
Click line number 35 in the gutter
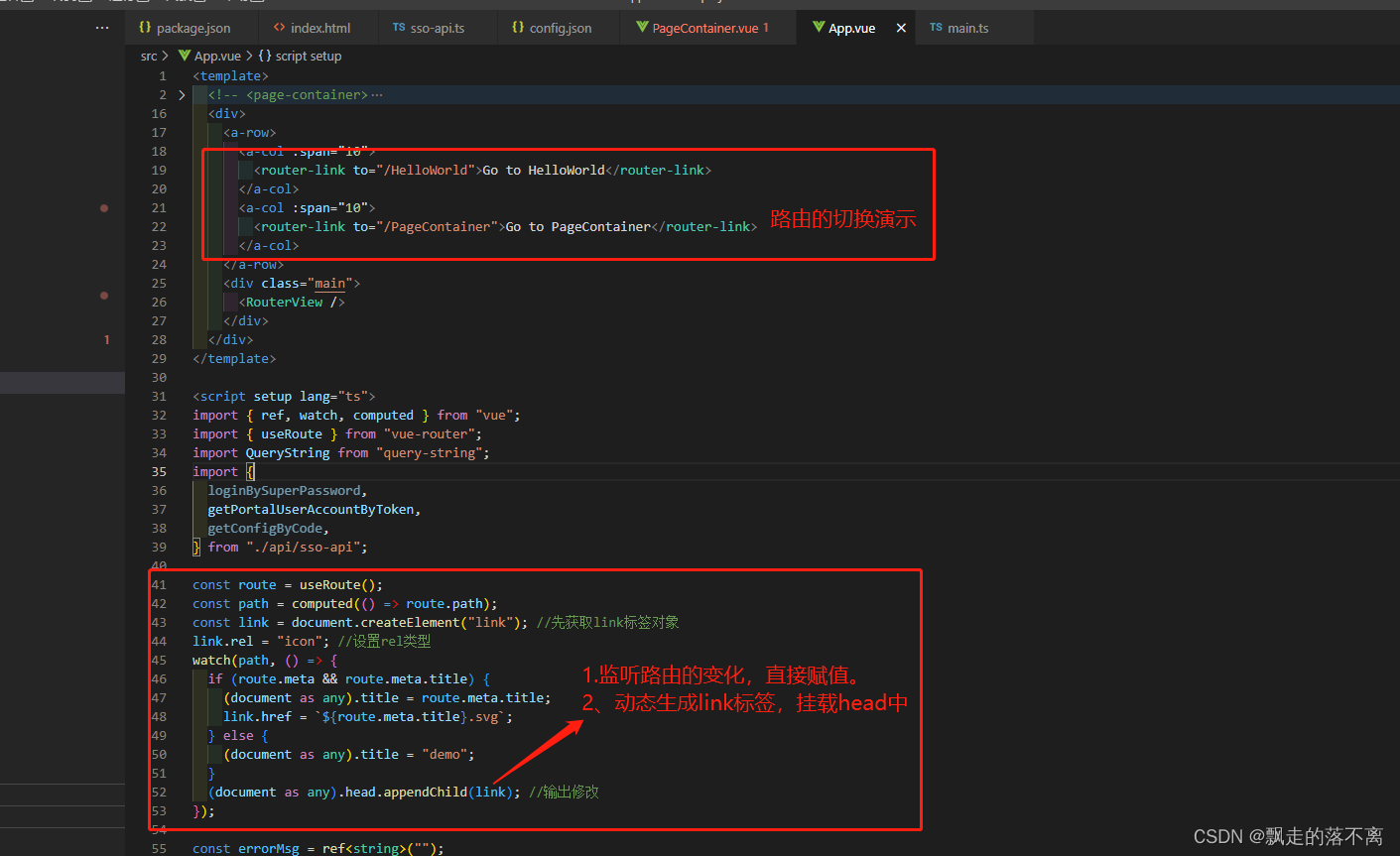159,472
